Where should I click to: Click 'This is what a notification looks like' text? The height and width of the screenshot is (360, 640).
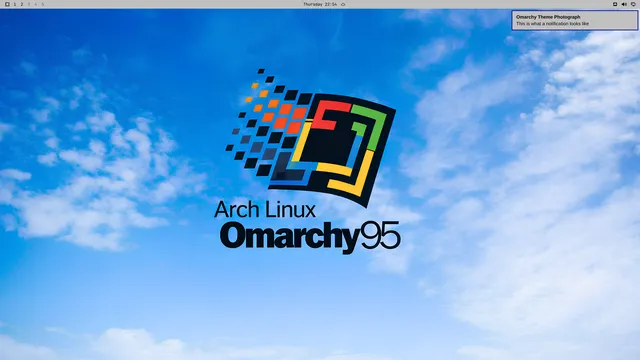pyautogui.click(x=552, y=24)
